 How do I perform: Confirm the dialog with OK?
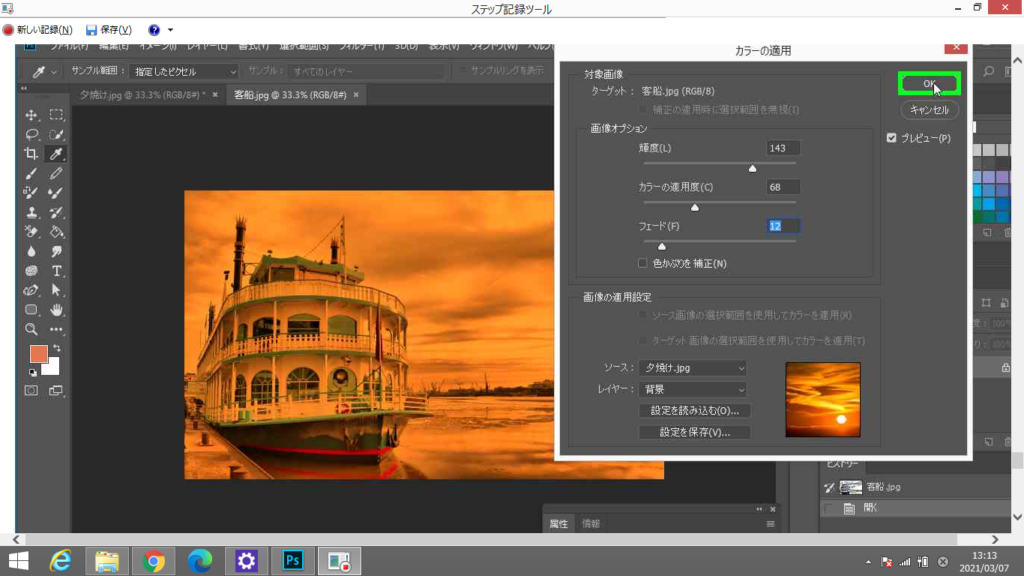click(929, 84)
